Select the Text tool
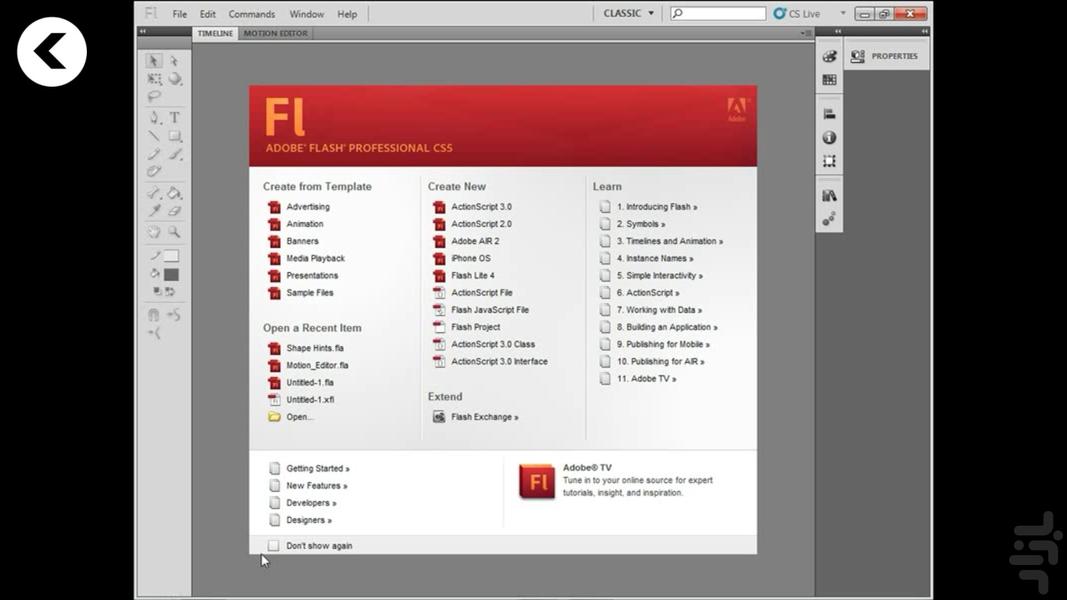The image size is (1067, 600). (175, 117)
